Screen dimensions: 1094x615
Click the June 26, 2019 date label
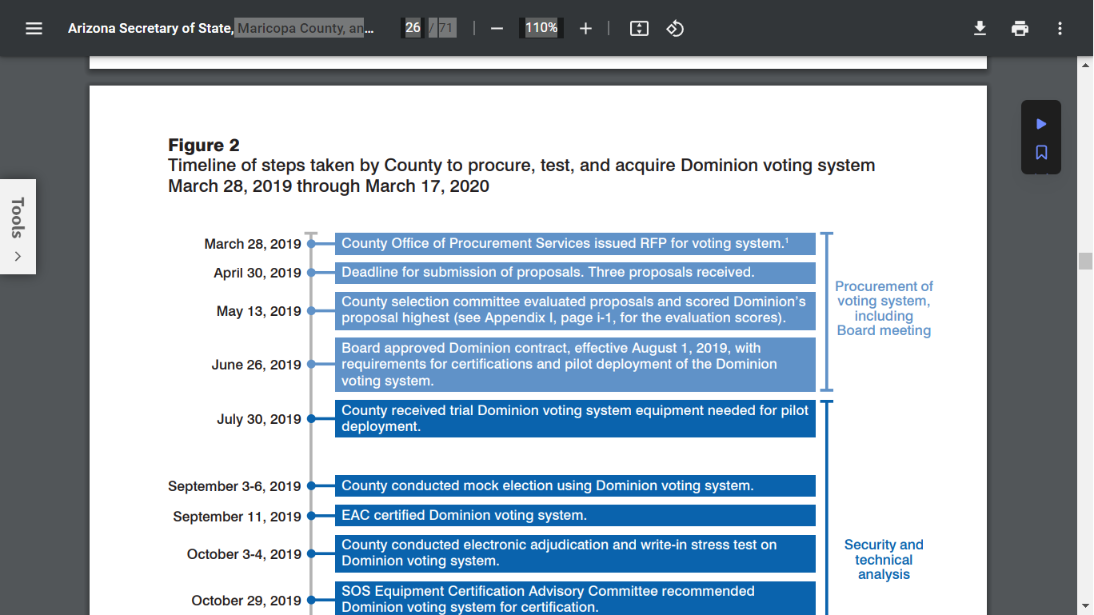point(256,365)
